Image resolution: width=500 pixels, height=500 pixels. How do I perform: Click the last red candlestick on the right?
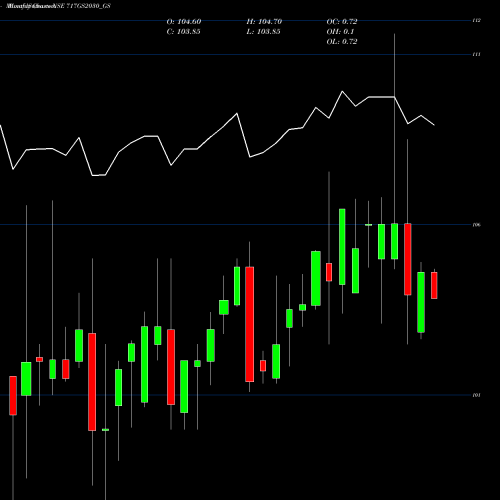(x=434, y=285)
